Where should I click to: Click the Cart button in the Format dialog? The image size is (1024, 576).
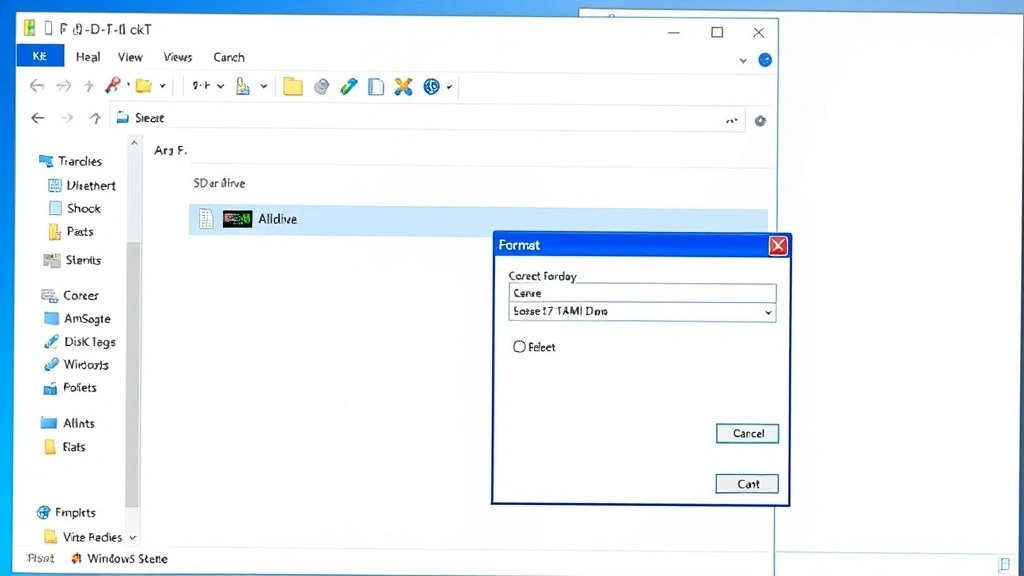[746, 483]
